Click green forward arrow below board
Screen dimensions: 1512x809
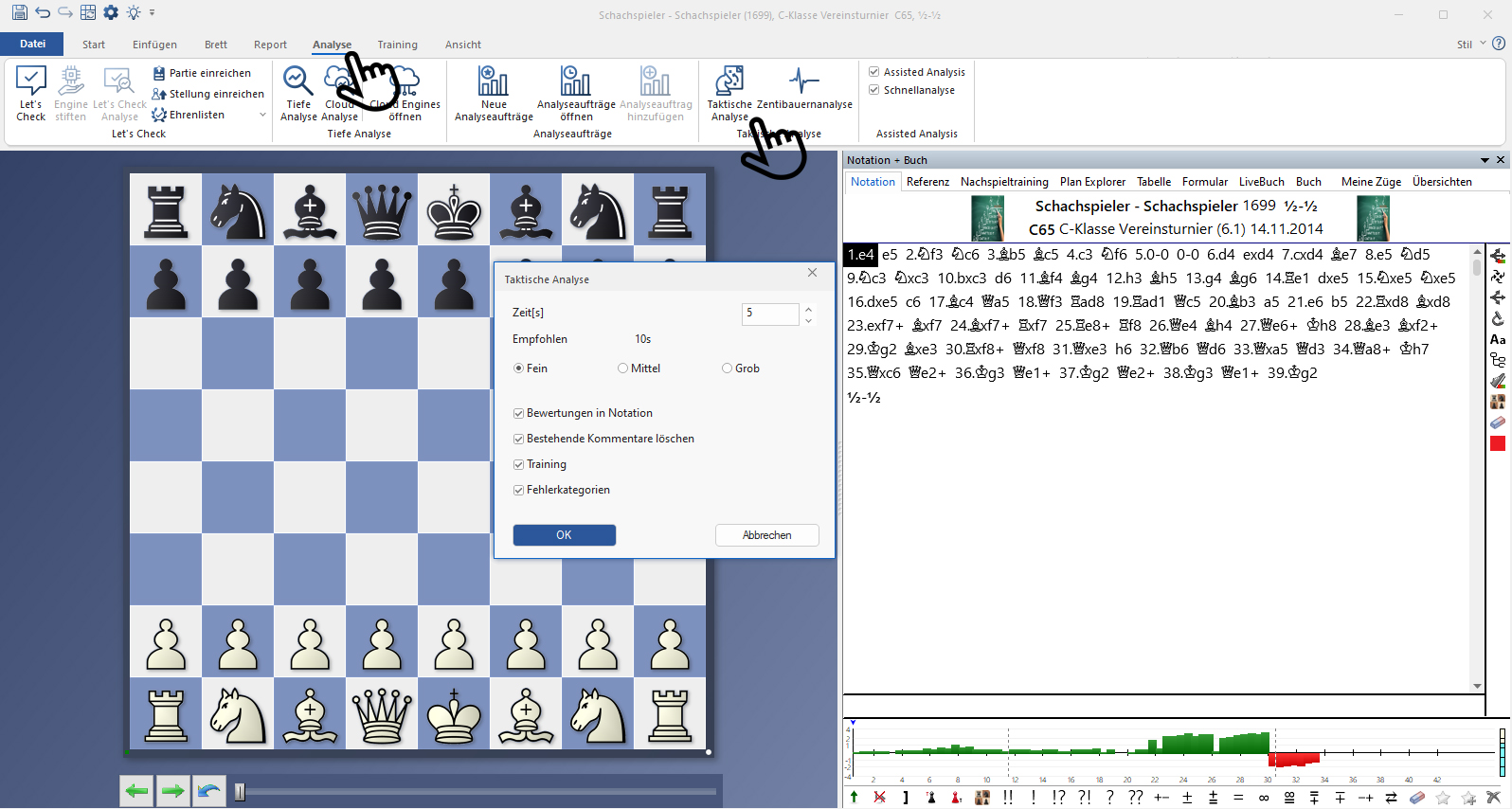point(172,791)
